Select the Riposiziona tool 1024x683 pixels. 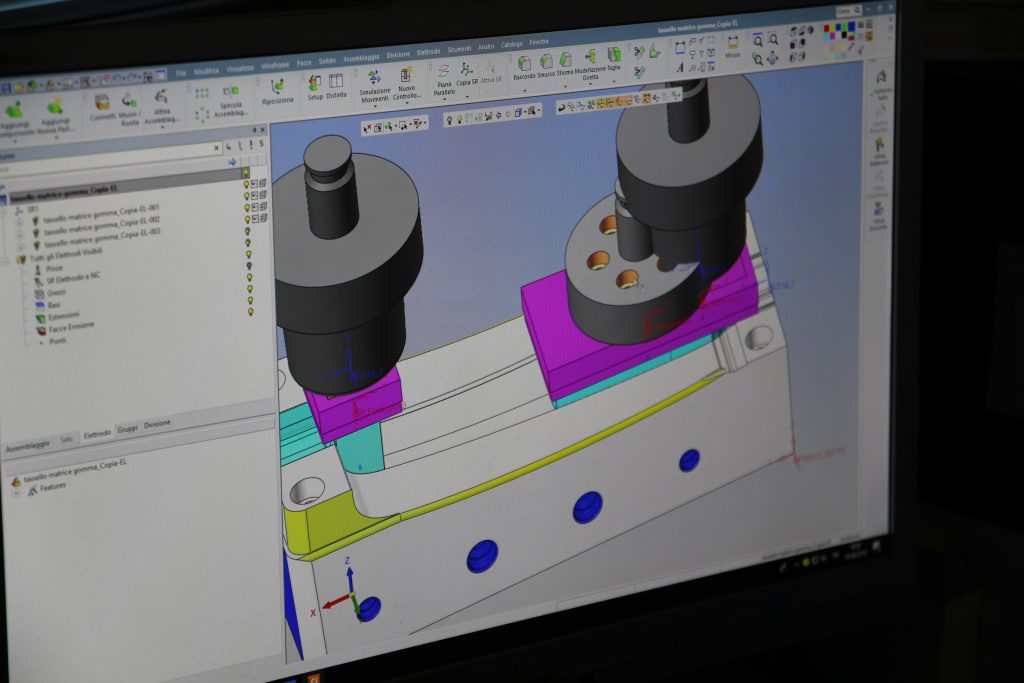point(277,87)
